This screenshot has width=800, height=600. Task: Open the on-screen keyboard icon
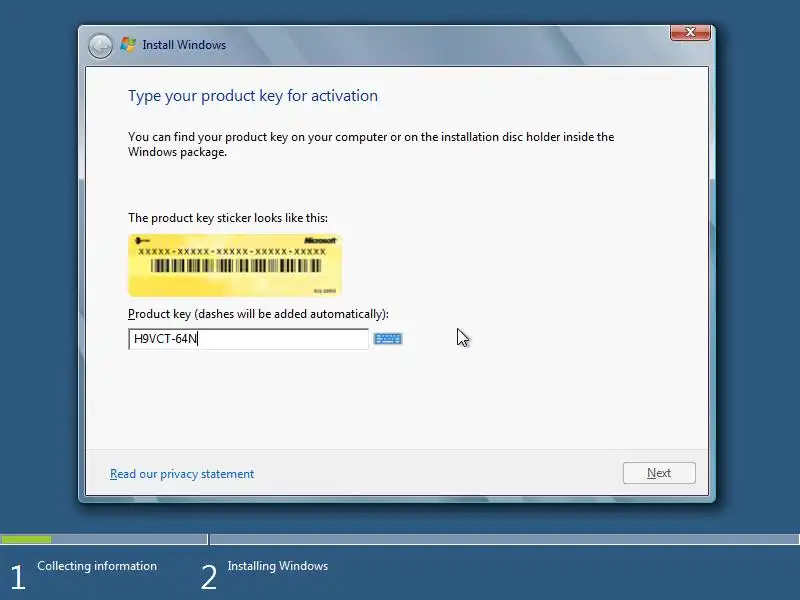click(388, 339)
